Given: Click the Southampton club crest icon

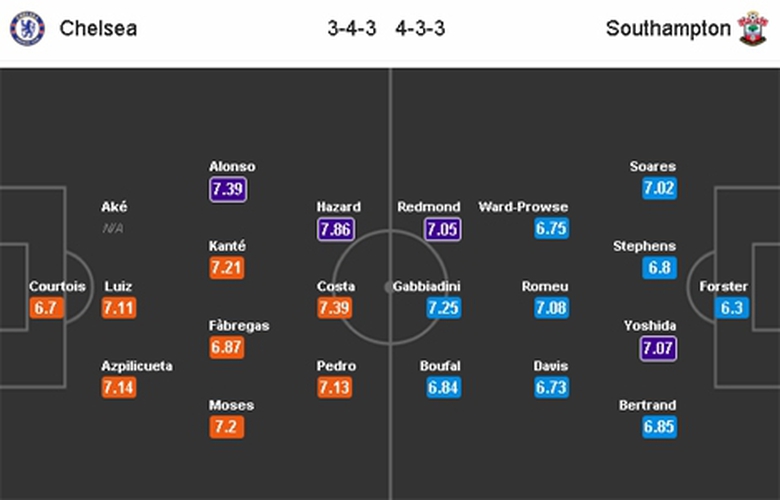Looking at the screenshot, I should coord(752,29).
